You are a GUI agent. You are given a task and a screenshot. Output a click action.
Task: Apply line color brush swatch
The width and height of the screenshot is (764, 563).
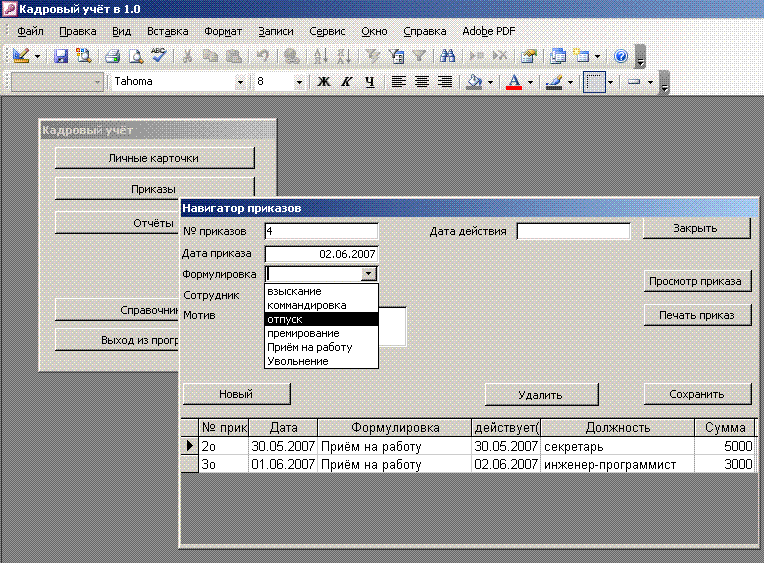(554, 81)
